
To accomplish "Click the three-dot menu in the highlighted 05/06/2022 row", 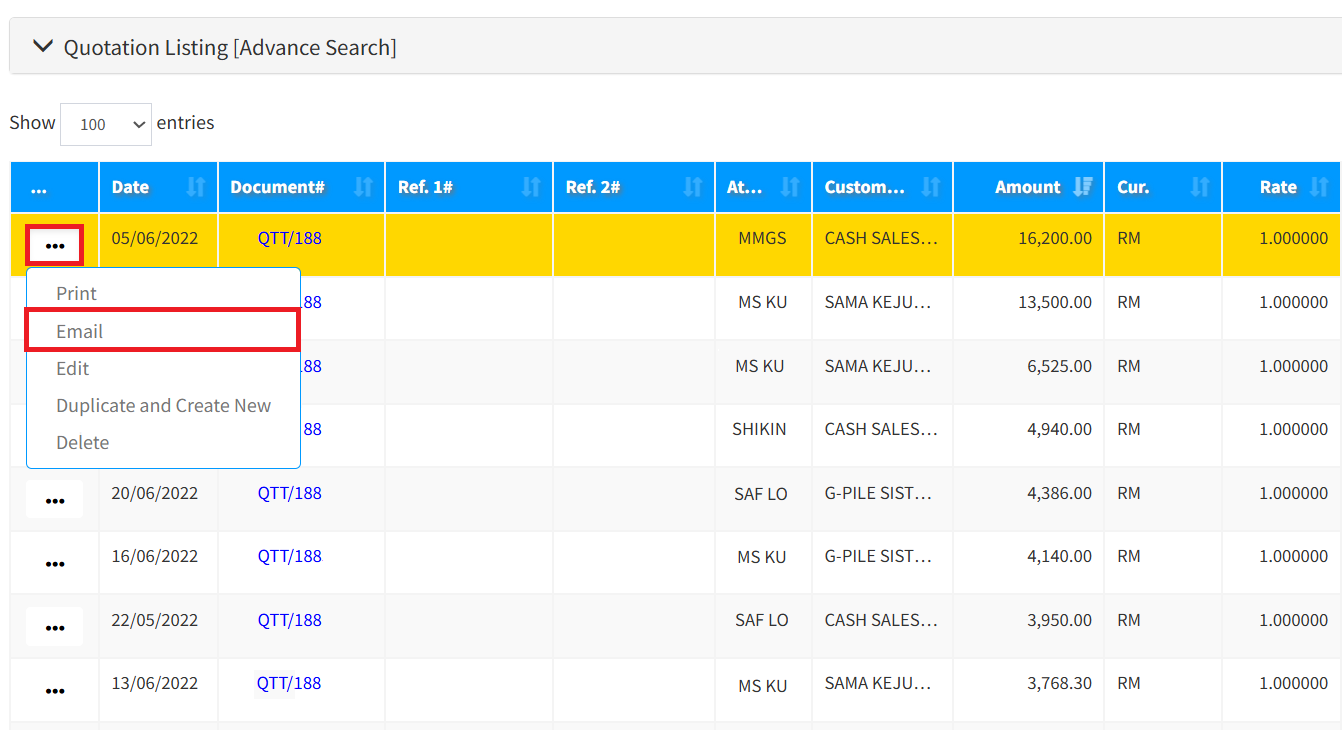I will pos(55,246).
